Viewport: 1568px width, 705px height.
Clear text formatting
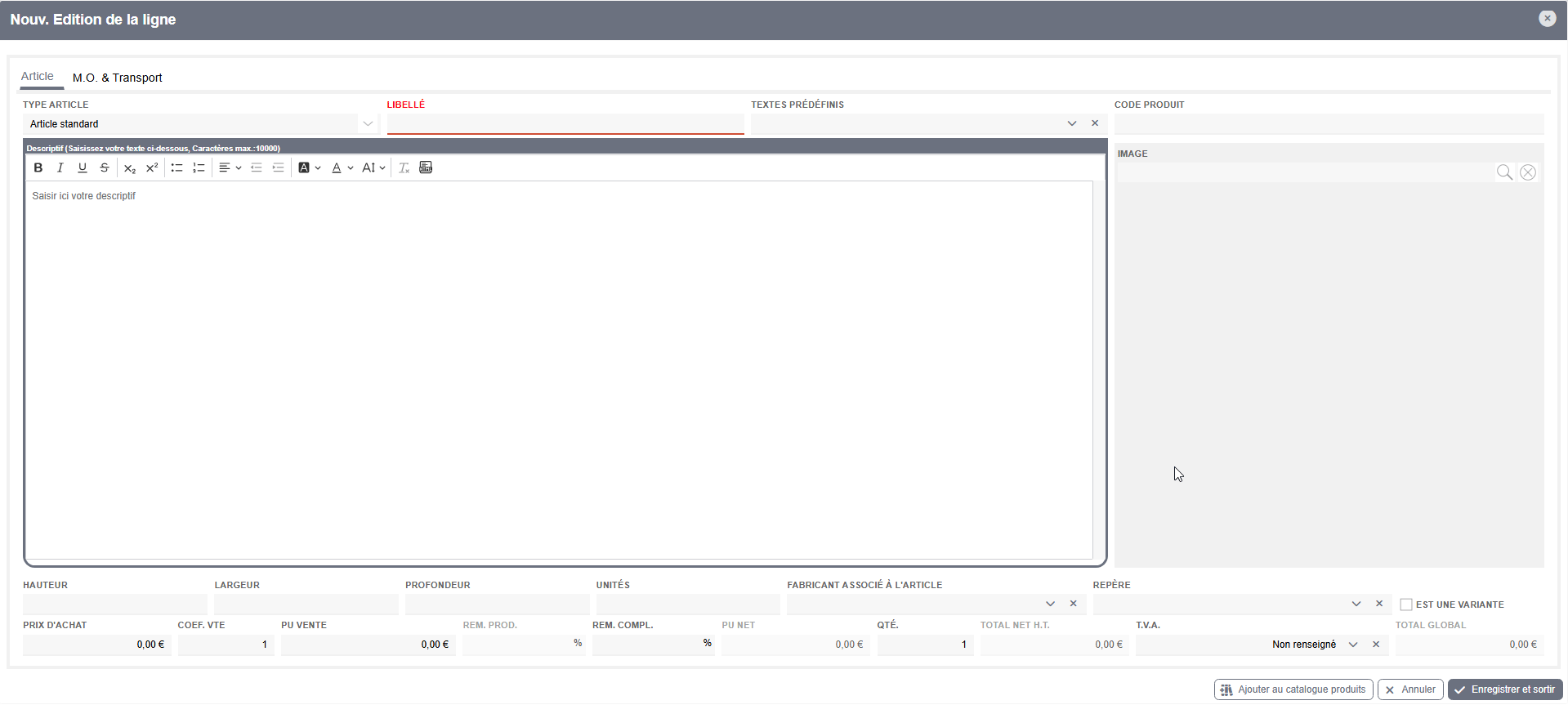tap(404, 167)
